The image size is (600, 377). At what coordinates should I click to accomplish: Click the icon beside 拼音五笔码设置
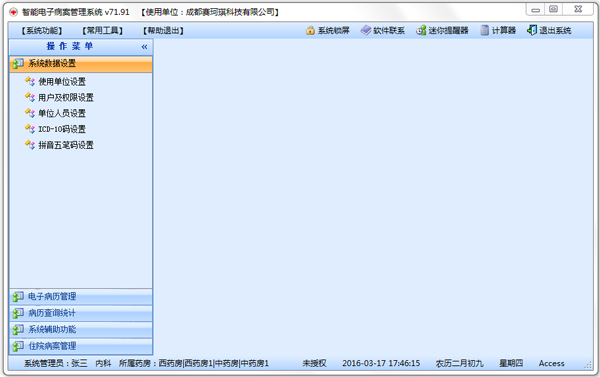(x=30, y=145)
